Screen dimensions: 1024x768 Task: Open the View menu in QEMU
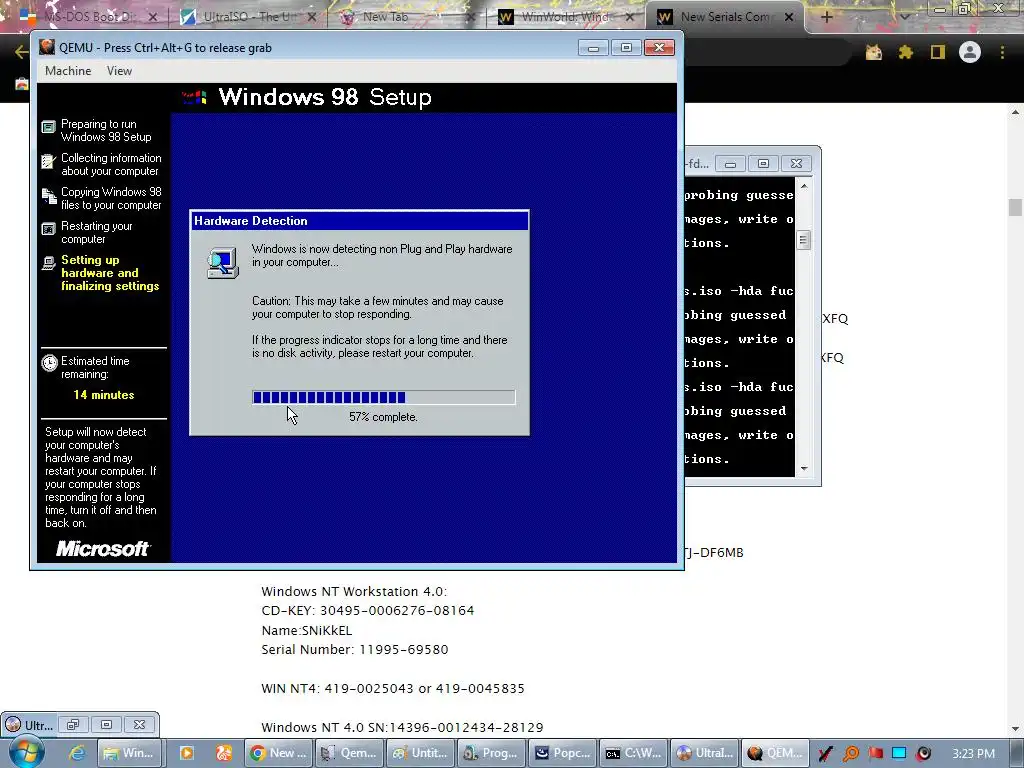(120, 71)
